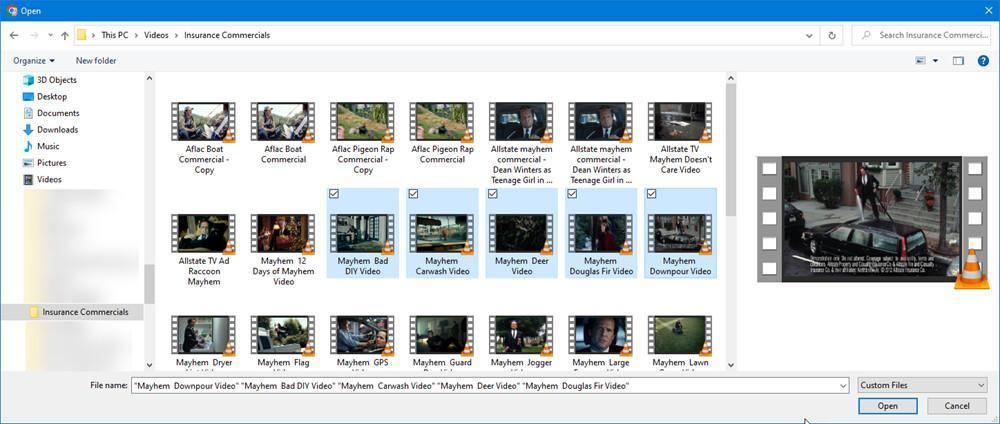Image resolution: width=1000 pixels, height=424 pixels.
Task: Select Aflac Boat Commercial - Copy video
Action: point(205,138)
